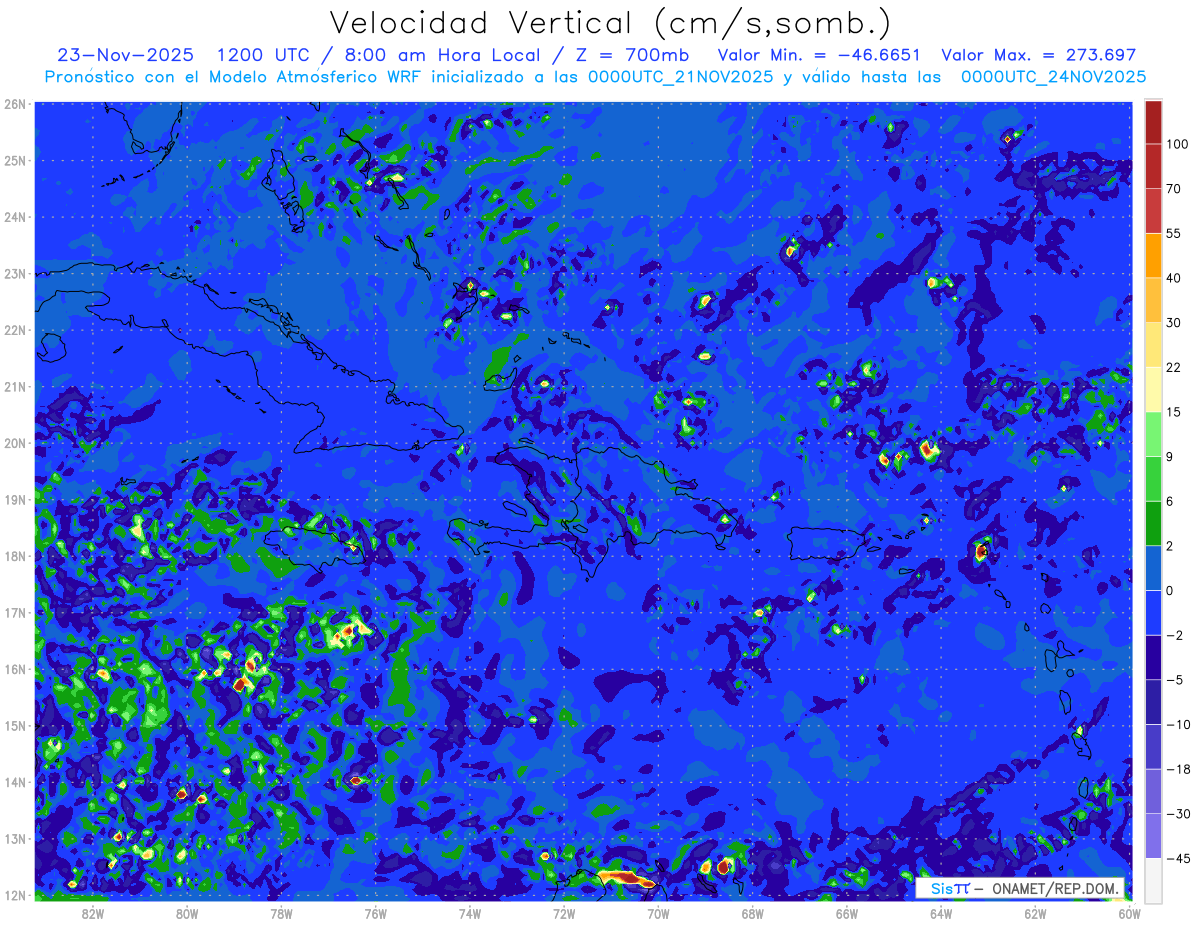Click the colorbar value label '-18'
The image size is (1200, 927).
pyautogui.click(x=1177, y=768)
